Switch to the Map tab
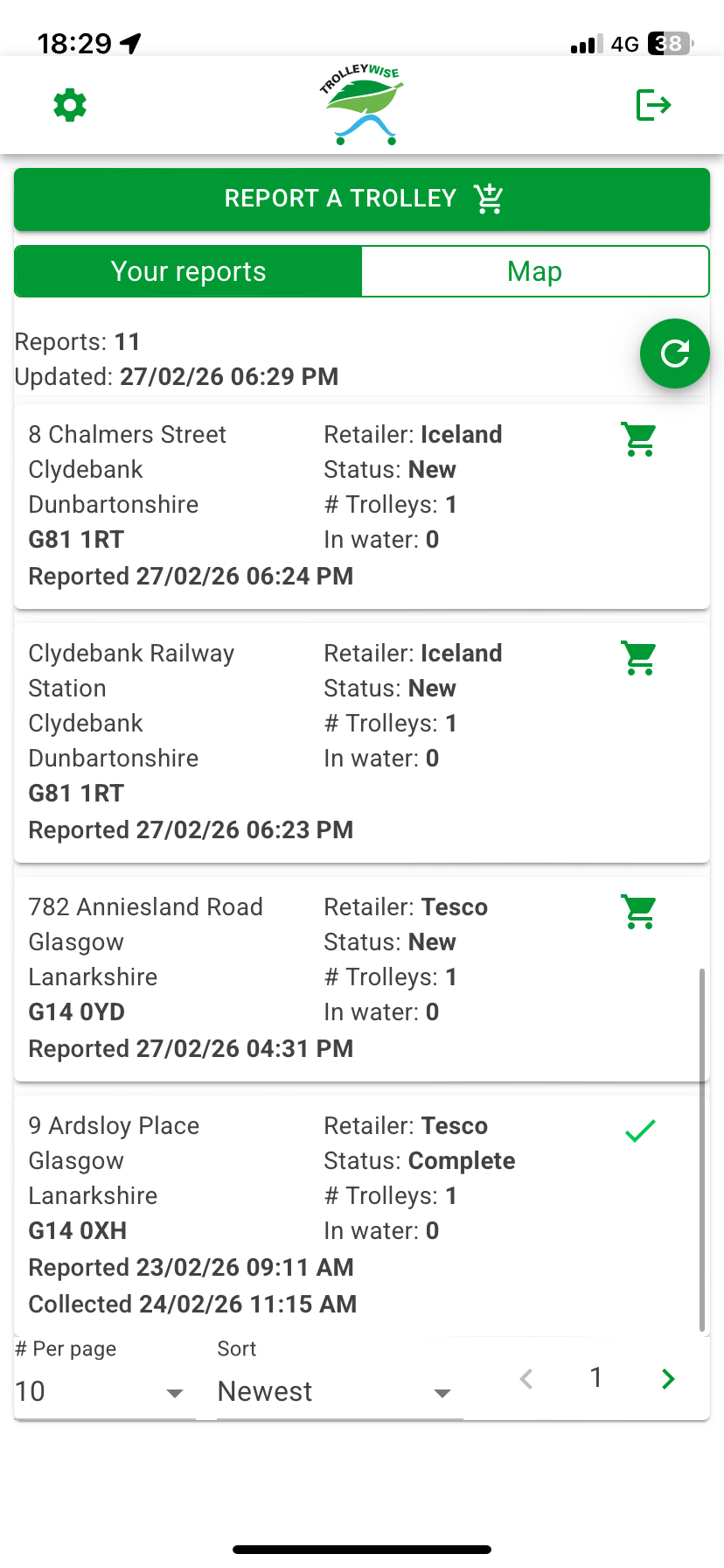724x1568 pixels. (534, 272)
